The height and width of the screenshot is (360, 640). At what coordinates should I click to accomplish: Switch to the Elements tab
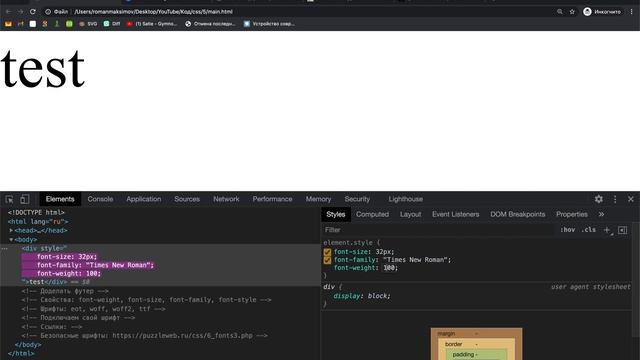pyautogui.click(x=60, y=199)
